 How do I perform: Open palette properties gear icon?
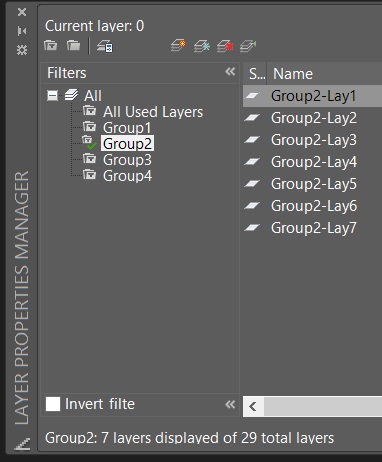(22, 50)
